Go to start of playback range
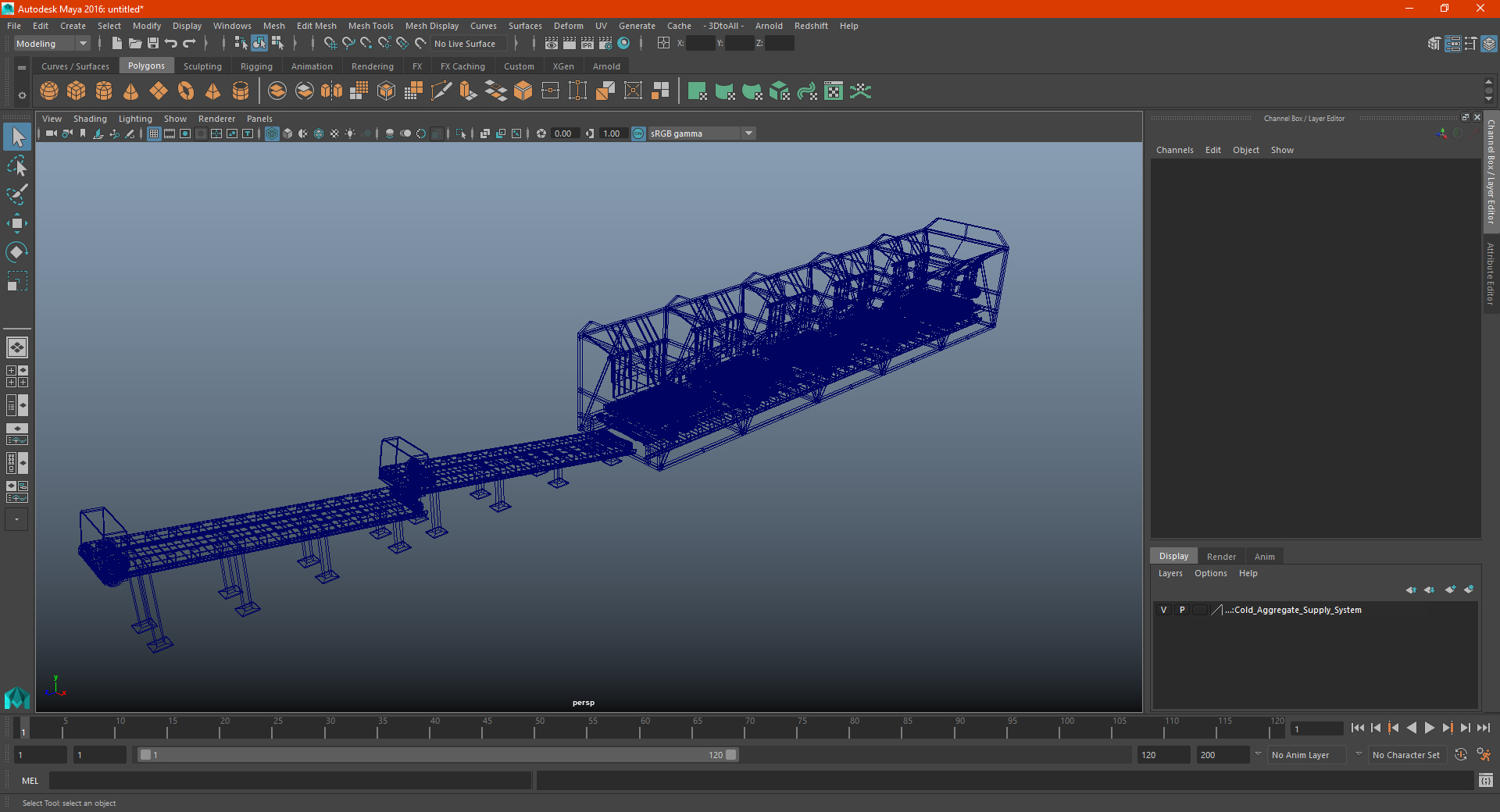1500x812 pixels. [x=1357, y=728]
